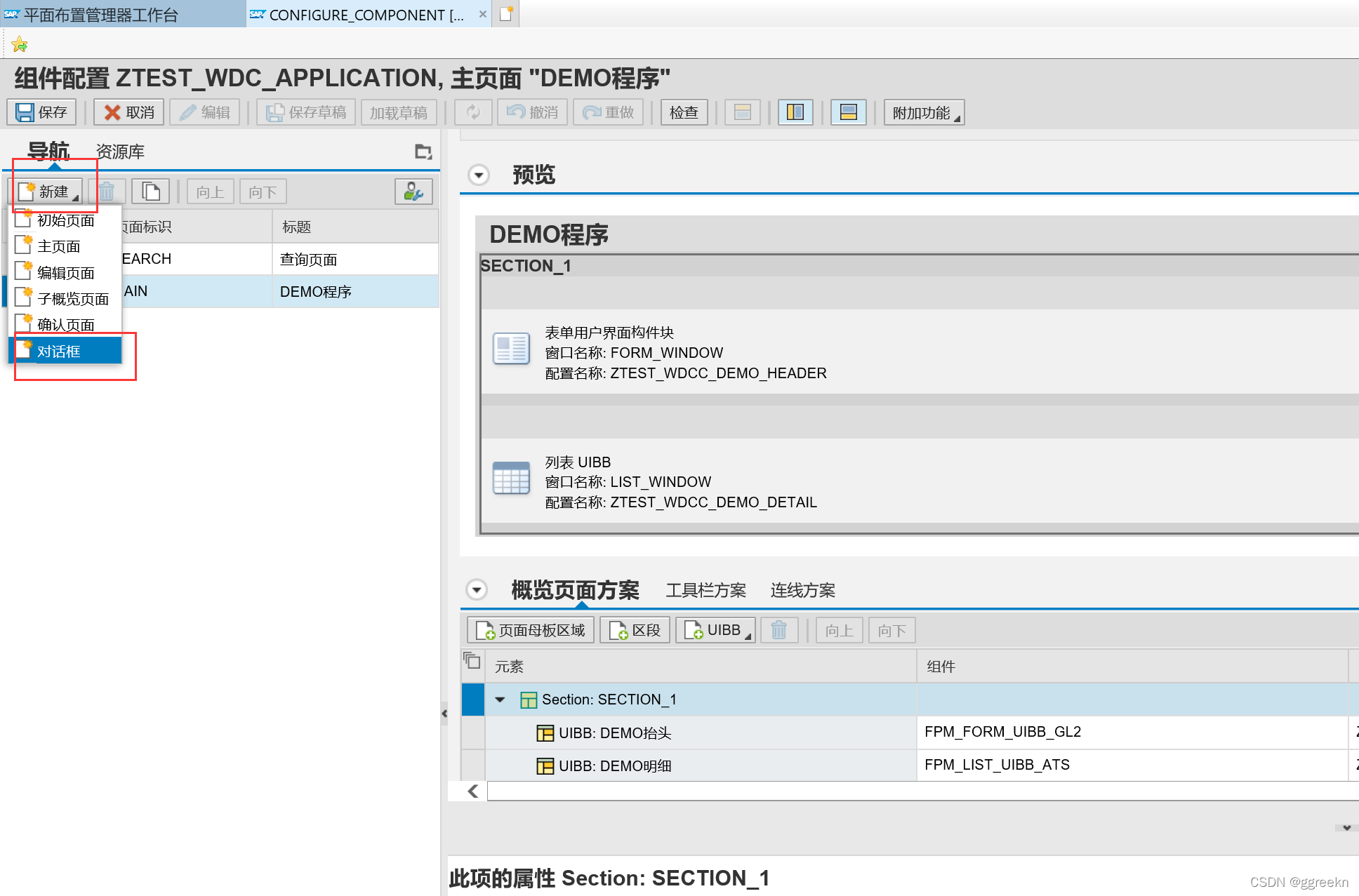This screenshot has height=896, width=1359.
Task: Click the 加载草稿 button
Action: click(x=399, y=112)
